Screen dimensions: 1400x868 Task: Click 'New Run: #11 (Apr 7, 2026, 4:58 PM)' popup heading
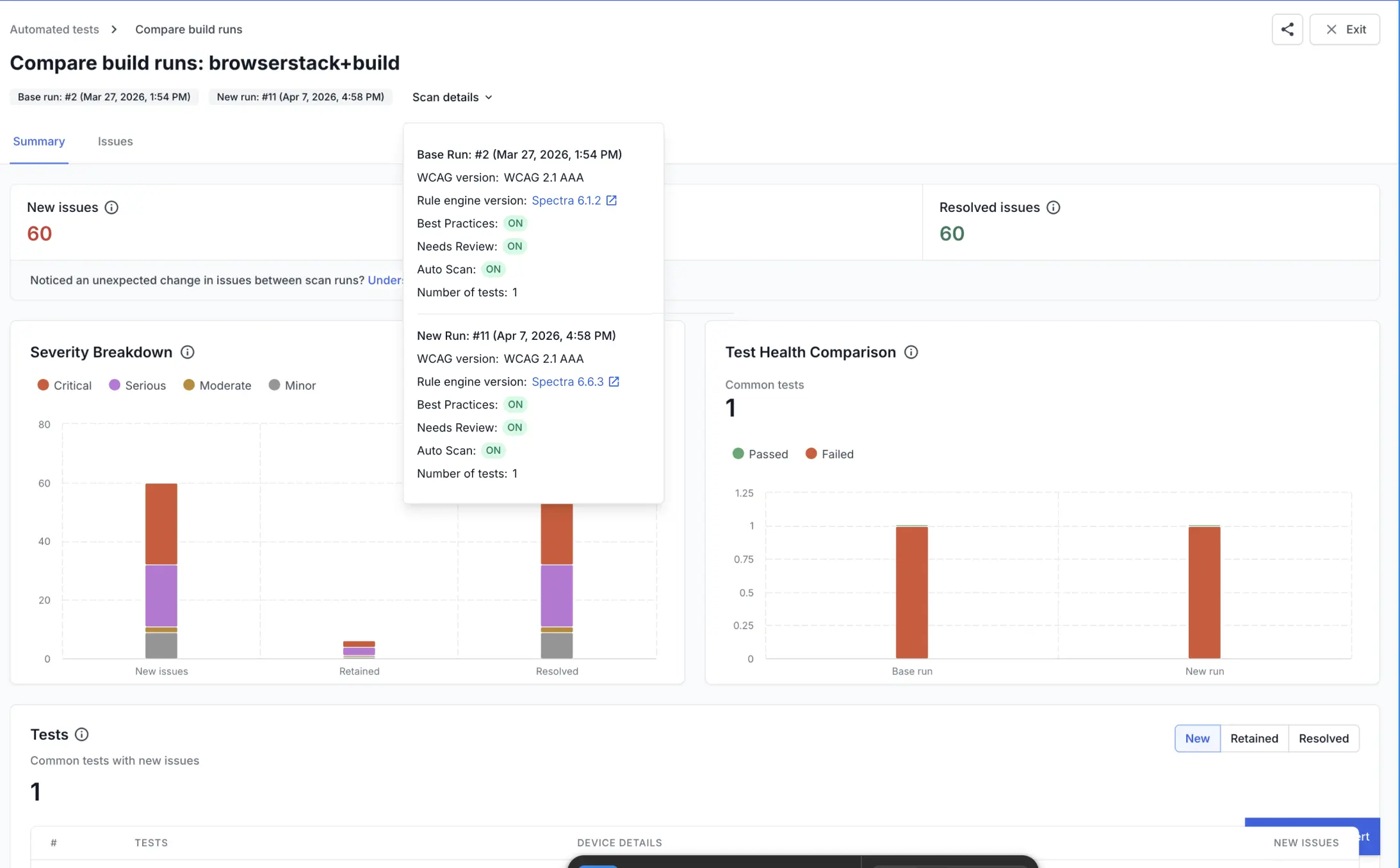tap(516, 335)
